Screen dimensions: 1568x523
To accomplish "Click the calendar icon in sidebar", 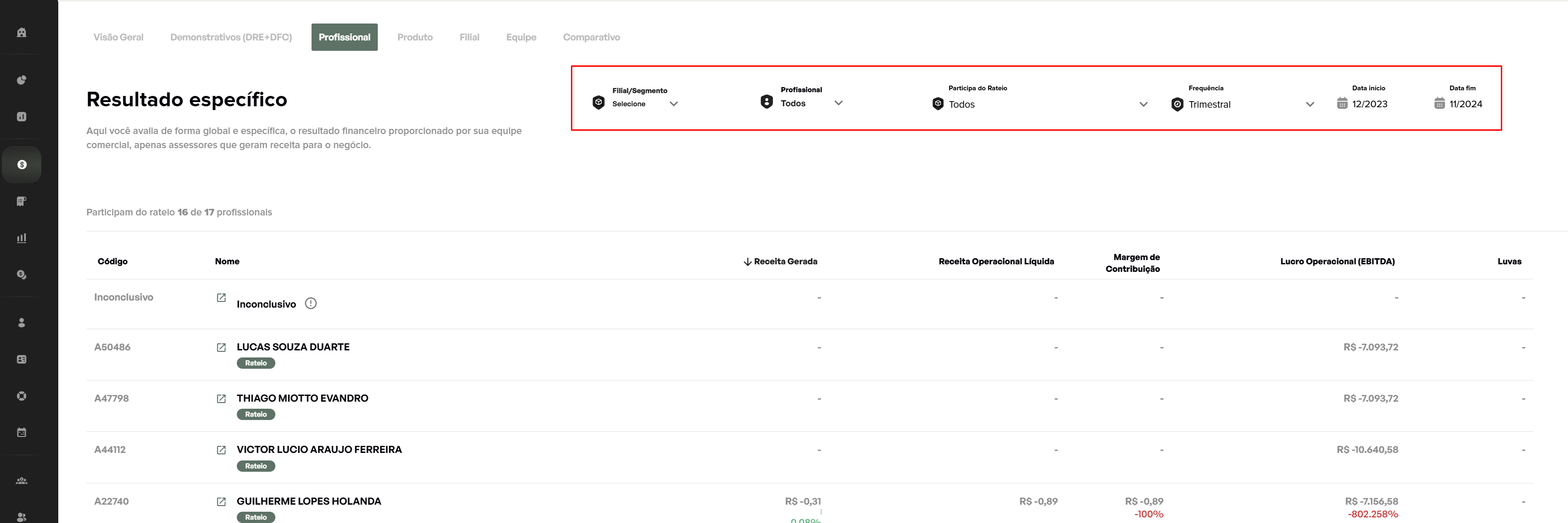I will [x=21, y=432].
